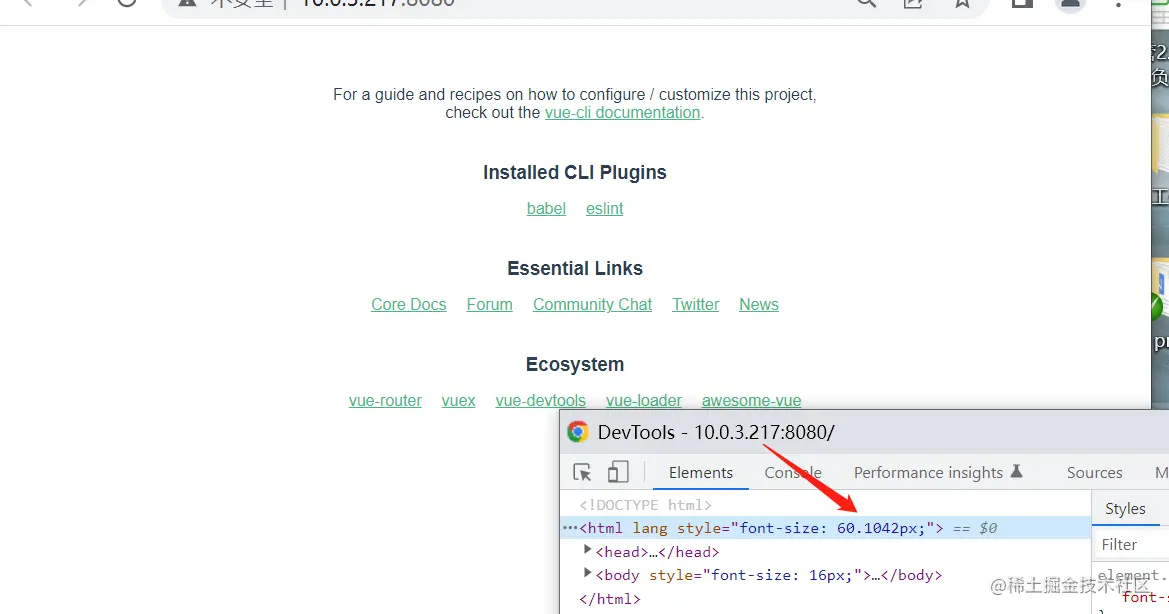Switch to the Console tab

pyautogui.click(x=793, y=472)
